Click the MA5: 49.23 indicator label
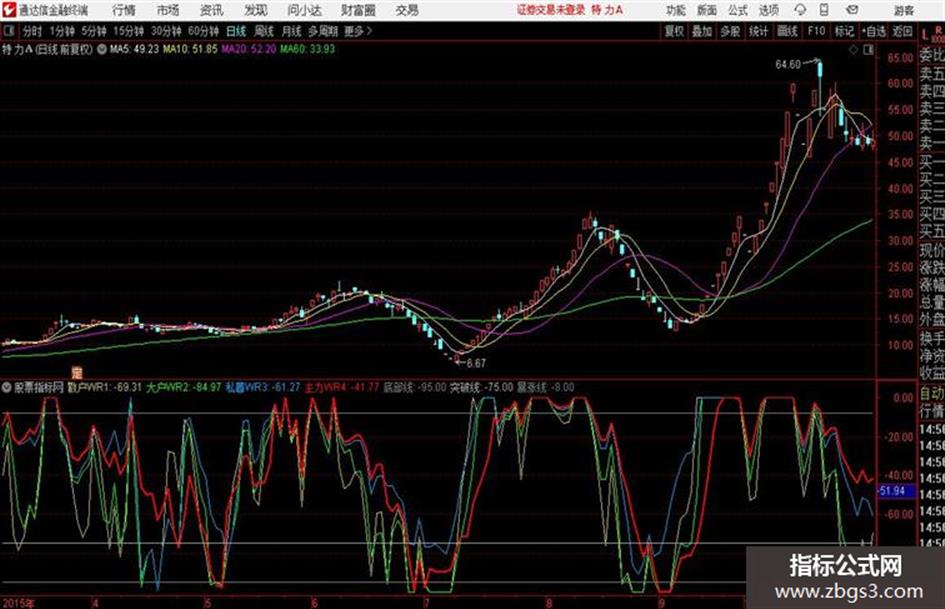The image size is (945, 609). 134,49
